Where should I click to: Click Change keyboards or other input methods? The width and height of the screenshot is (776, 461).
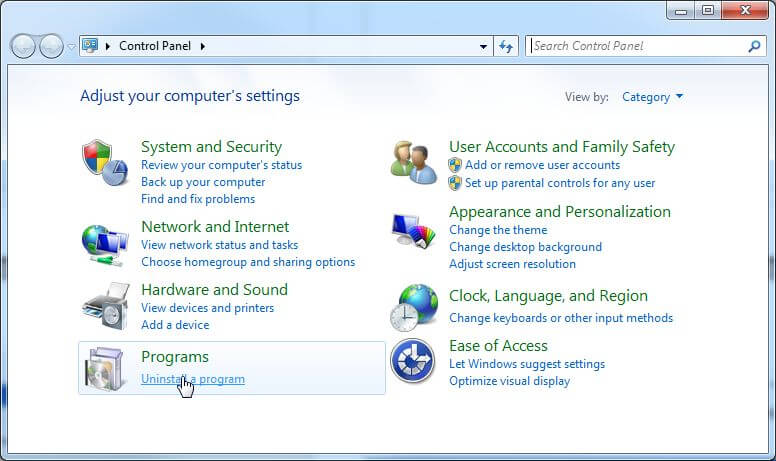(561, 318)
